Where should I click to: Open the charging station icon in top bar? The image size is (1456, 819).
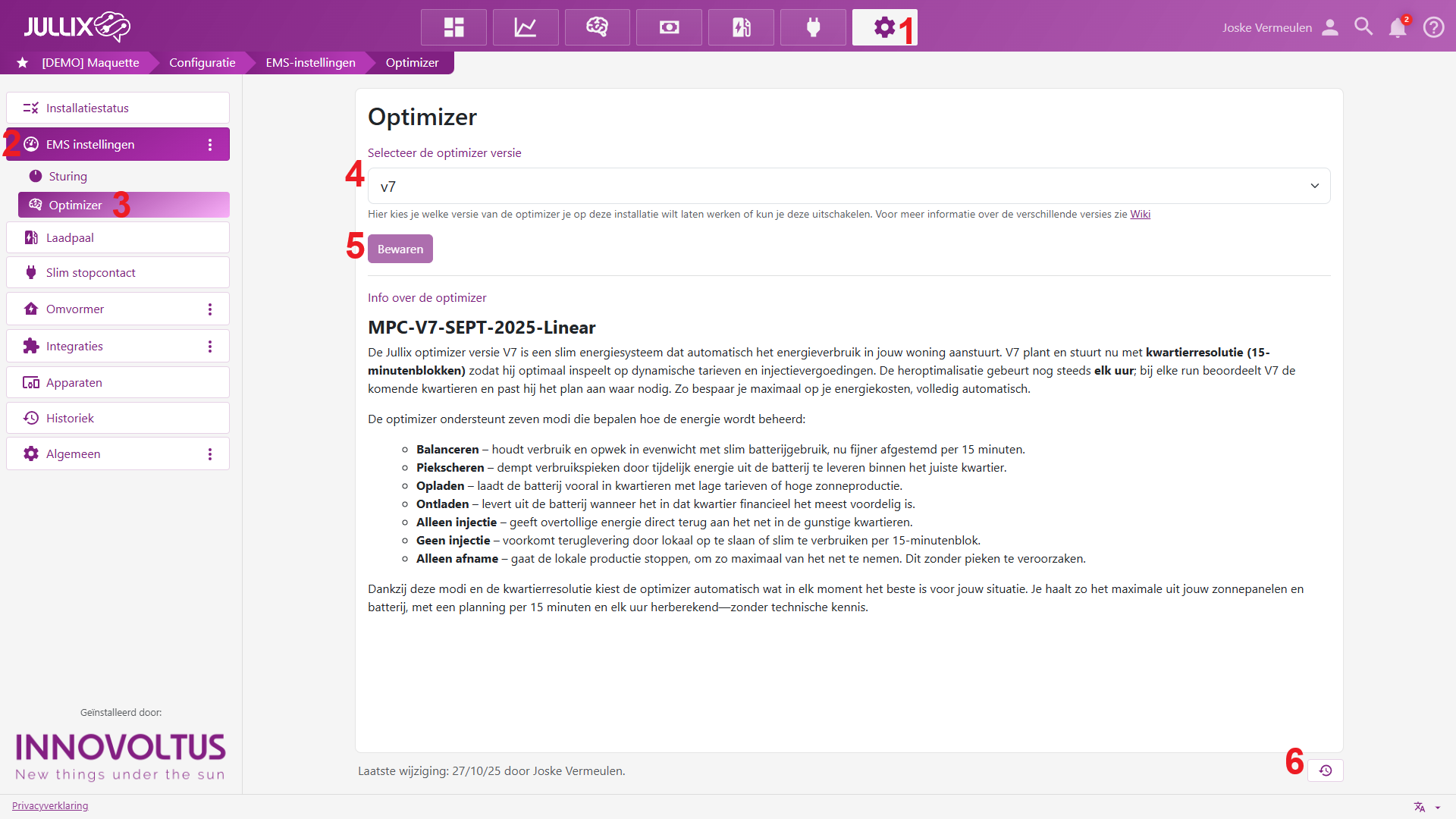(x=741, y=27)
